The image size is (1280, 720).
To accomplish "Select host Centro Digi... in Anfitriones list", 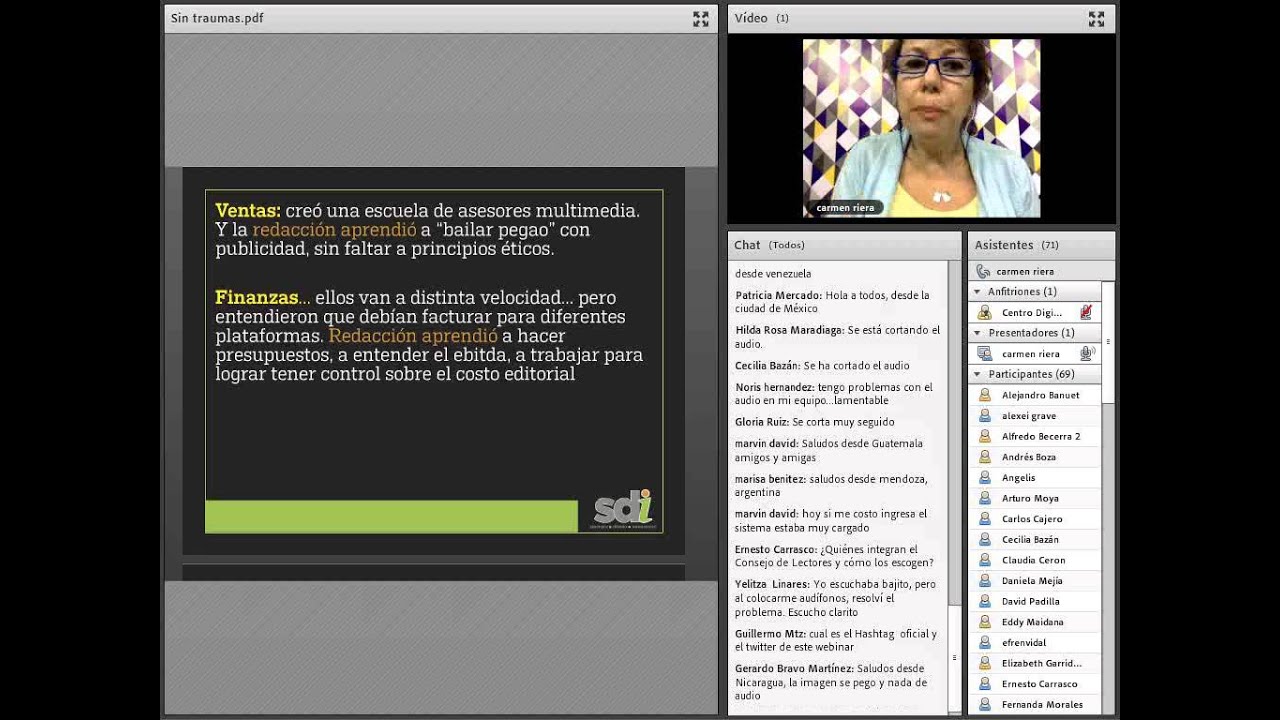I will [1035, 312].
